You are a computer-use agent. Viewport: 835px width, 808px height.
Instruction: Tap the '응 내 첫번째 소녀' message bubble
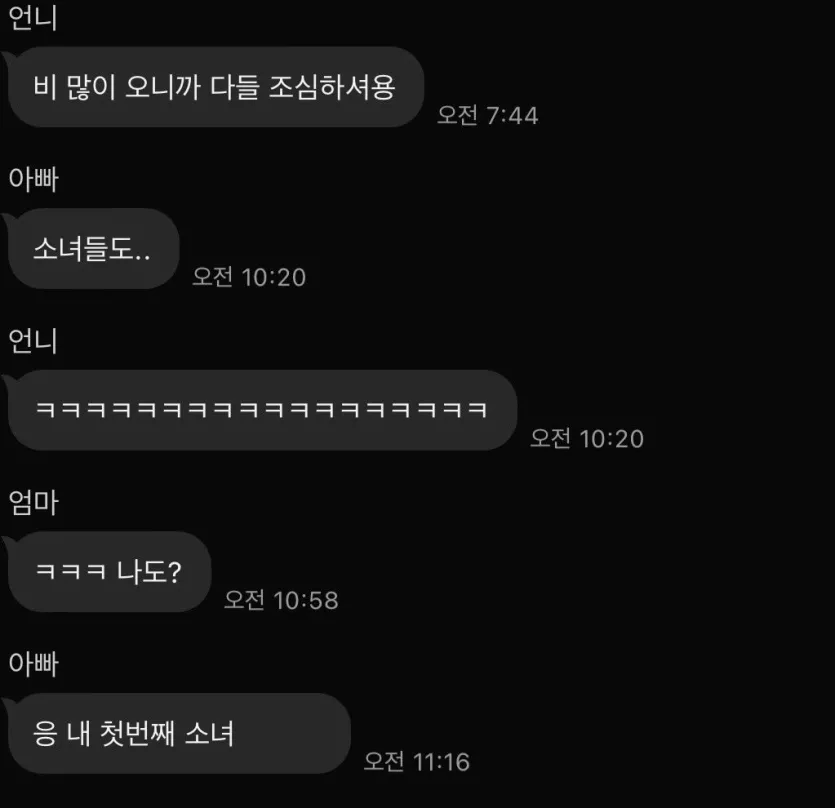pyautogui.click(x=178, y=733)
